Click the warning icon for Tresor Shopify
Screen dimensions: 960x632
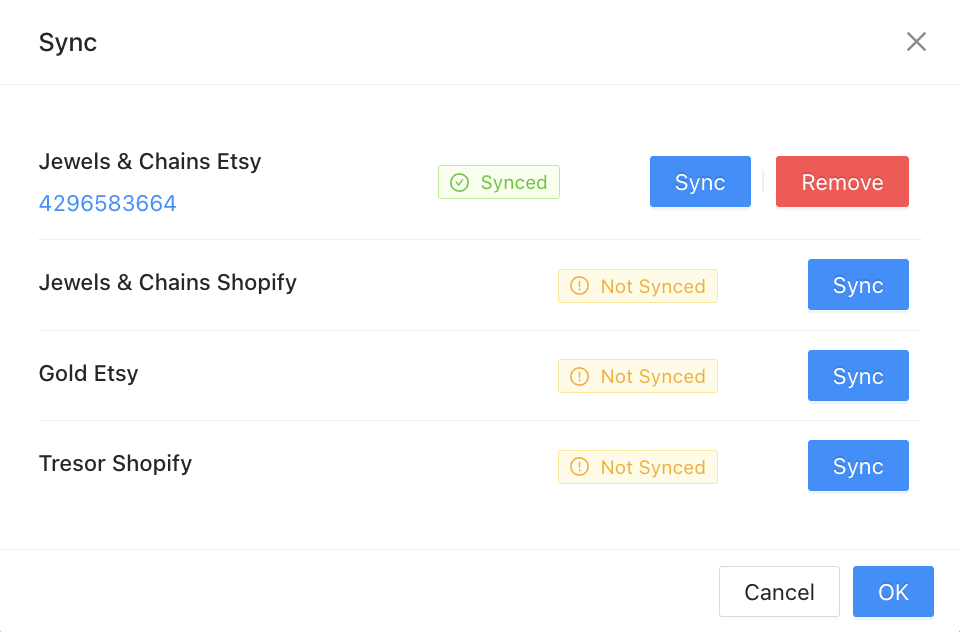[x=579, y=467]
